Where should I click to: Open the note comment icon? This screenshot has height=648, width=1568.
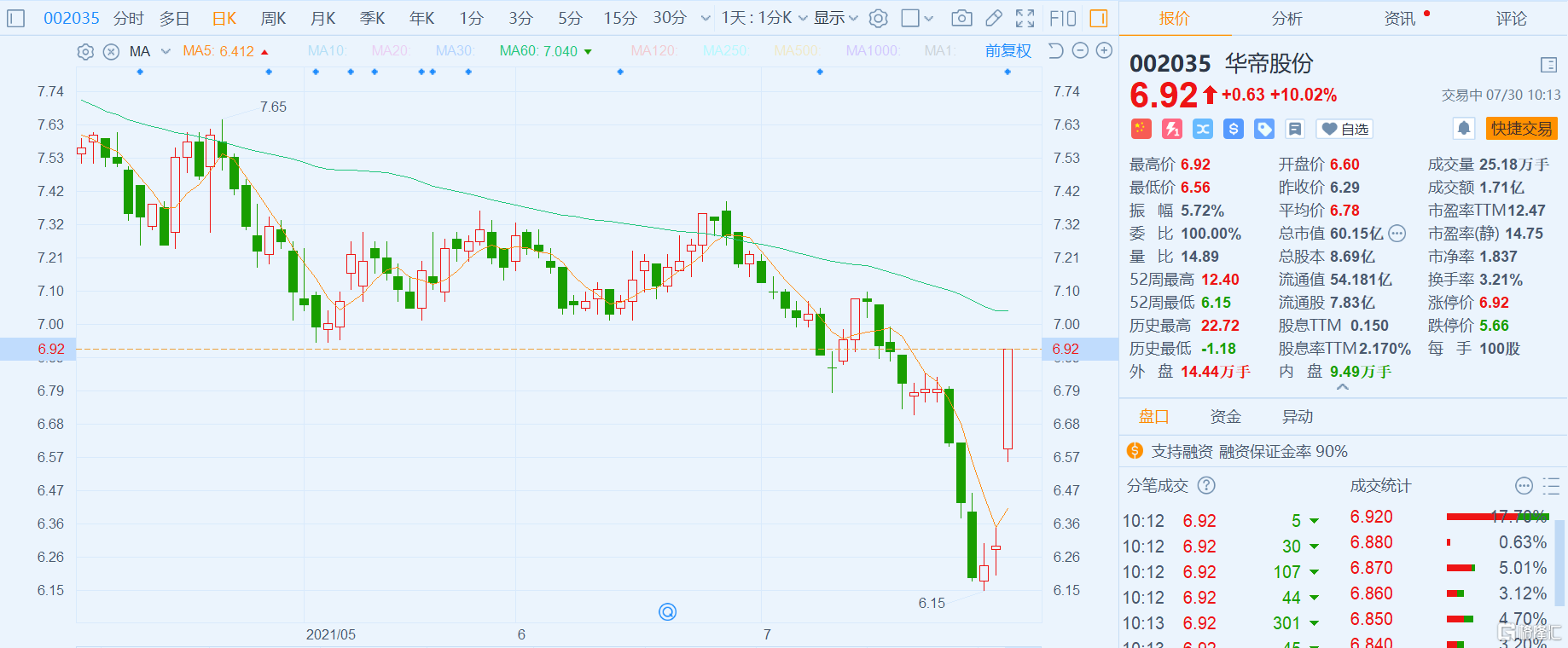click(x=1295, y=129)
